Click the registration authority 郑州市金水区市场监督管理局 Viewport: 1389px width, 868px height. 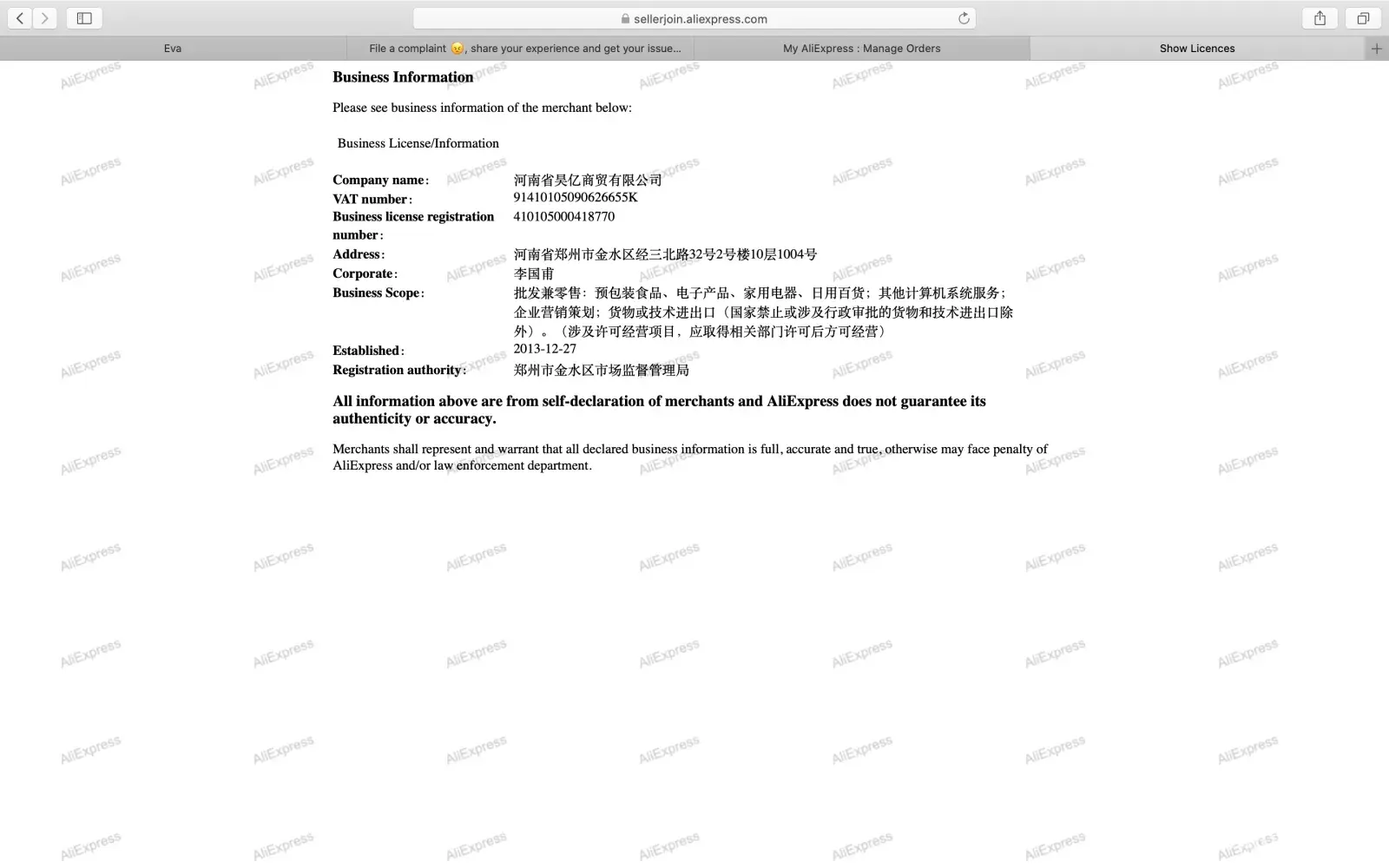click(602, 370)
